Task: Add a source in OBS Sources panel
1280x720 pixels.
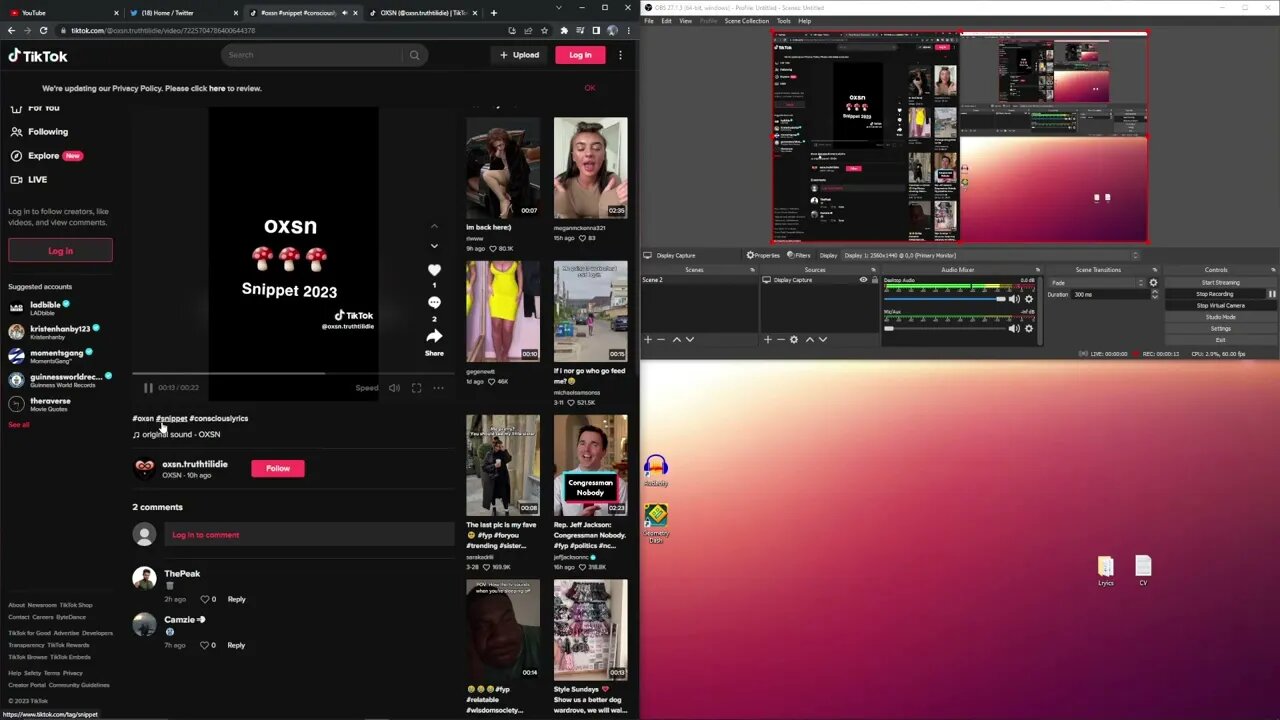Action: (767, 340)
